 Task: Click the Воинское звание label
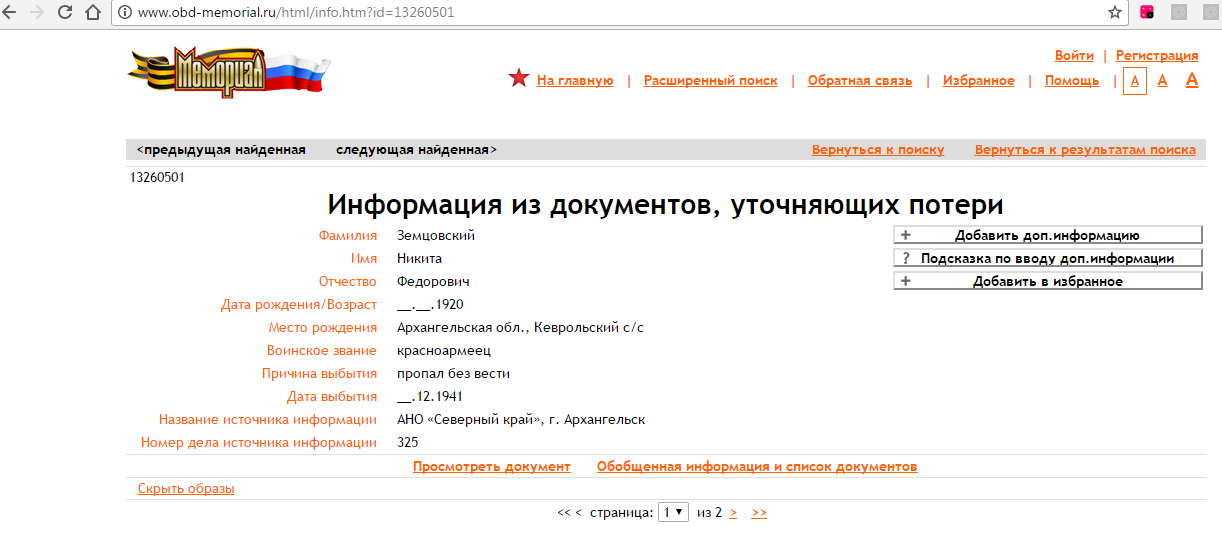pyautogui.click(x=322, y=351)
